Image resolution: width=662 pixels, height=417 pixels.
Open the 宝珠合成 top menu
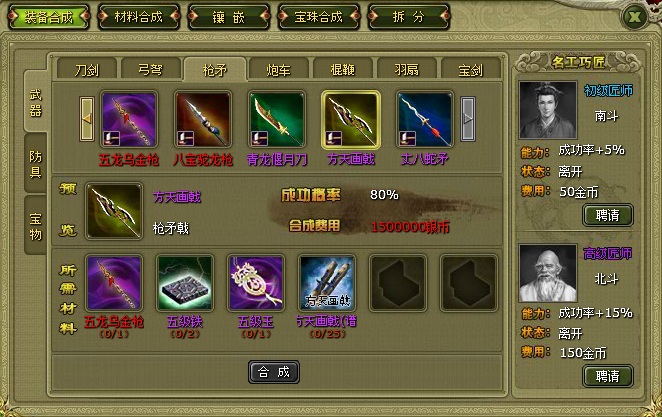[x=319, y=17]
